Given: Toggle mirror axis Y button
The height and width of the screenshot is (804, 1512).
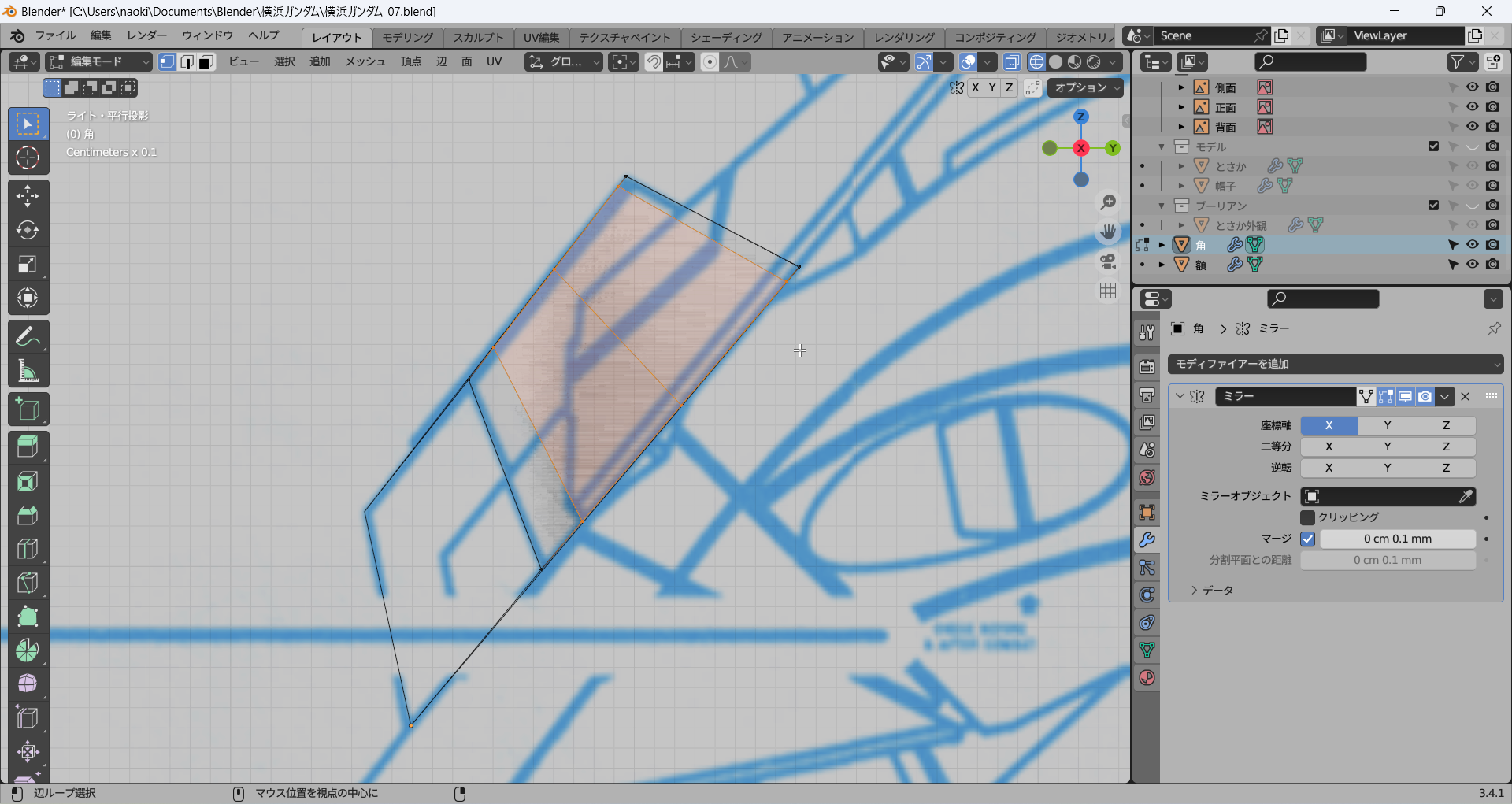Looking at the screenshot, I should pos(1387,425).
